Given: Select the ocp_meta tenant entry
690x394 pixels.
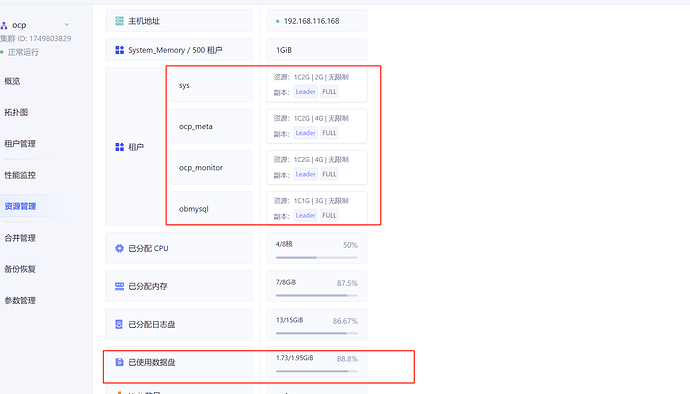Looking at the screenshot, I should click(x=212, y=126).
